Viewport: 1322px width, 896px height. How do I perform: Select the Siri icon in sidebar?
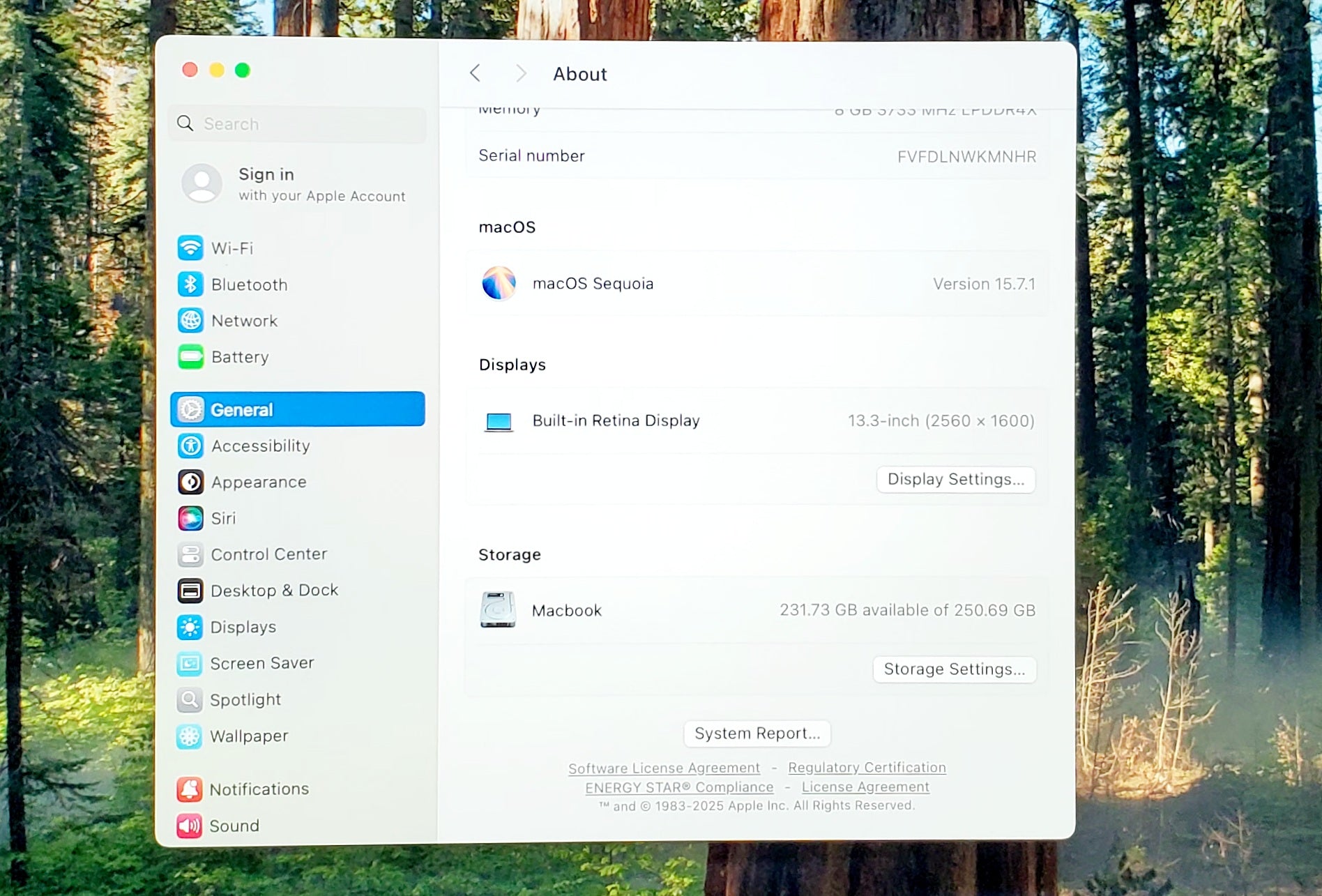click(190, 518)
